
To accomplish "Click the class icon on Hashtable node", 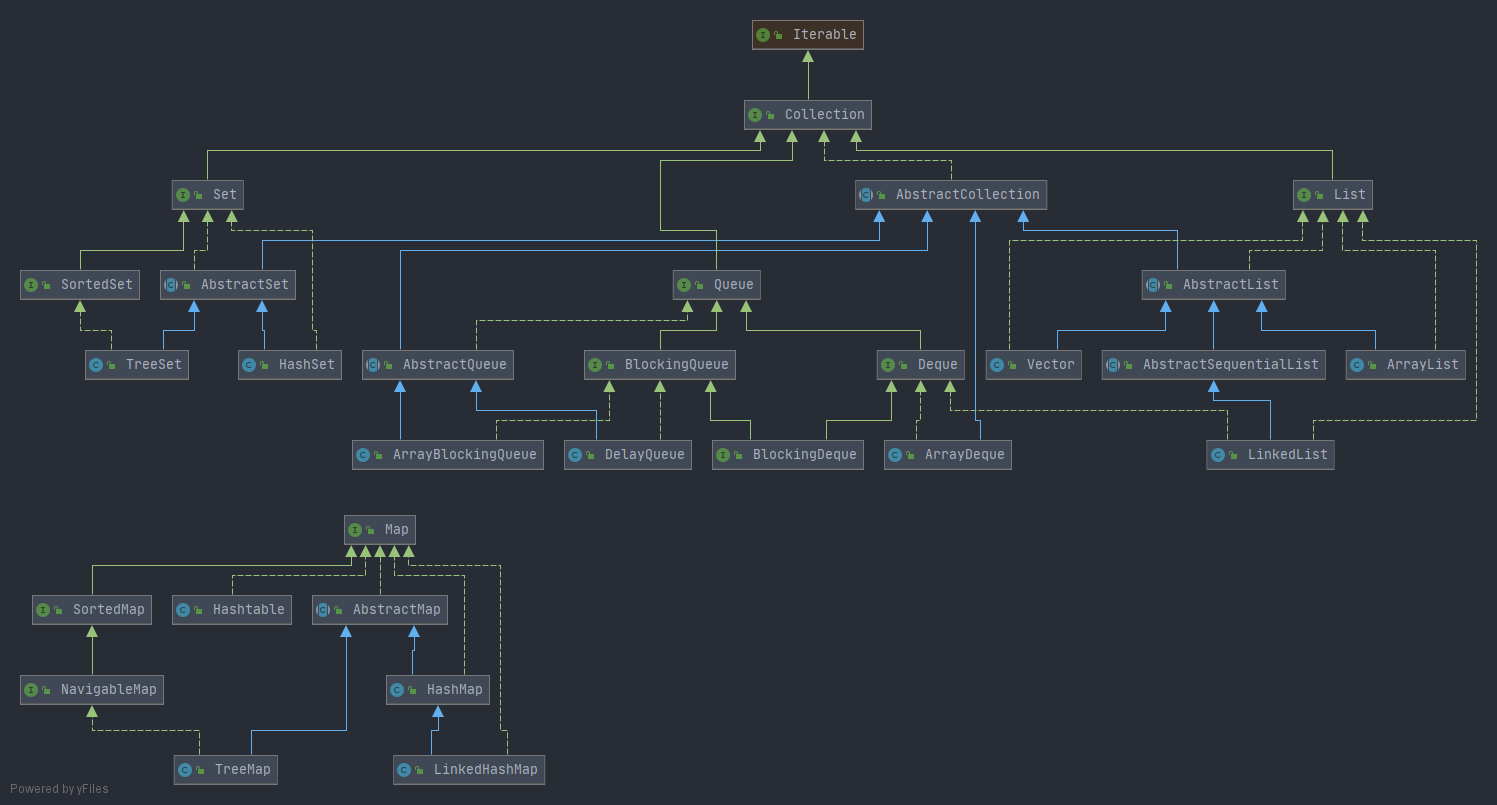I will [183, 610].
